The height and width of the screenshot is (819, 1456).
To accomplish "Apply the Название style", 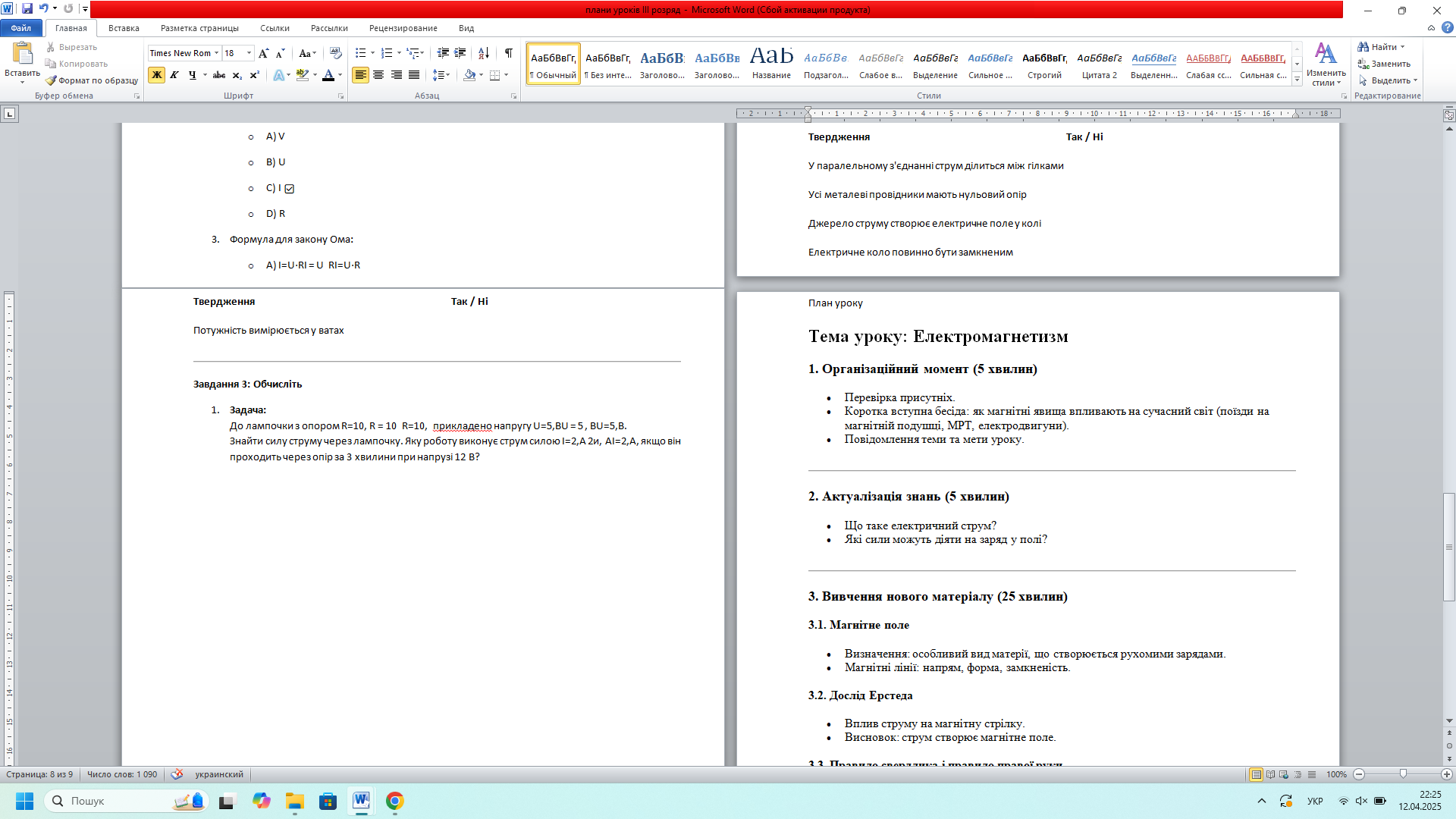I will 772,64.
